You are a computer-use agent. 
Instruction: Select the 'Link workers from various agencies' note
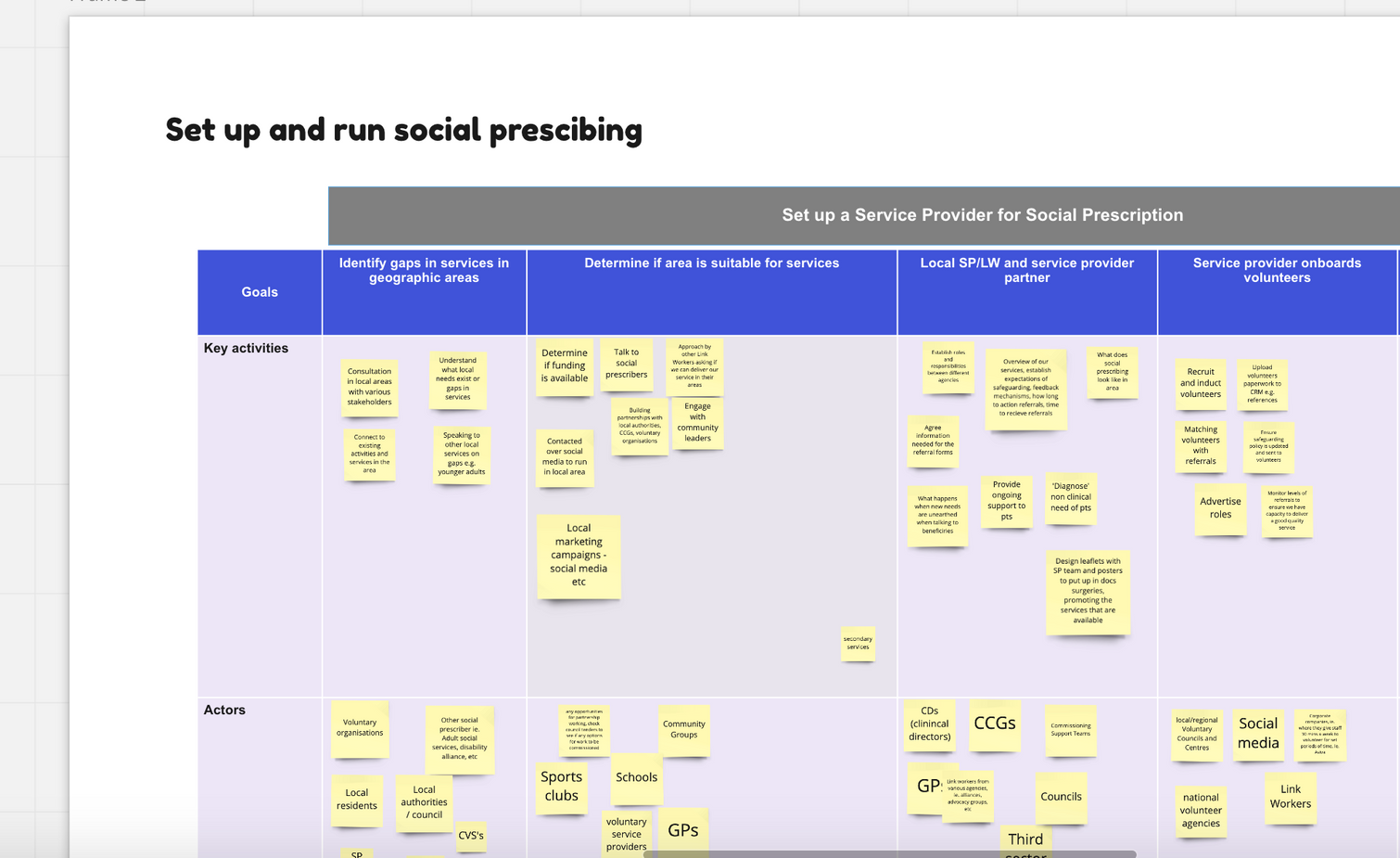968,795
